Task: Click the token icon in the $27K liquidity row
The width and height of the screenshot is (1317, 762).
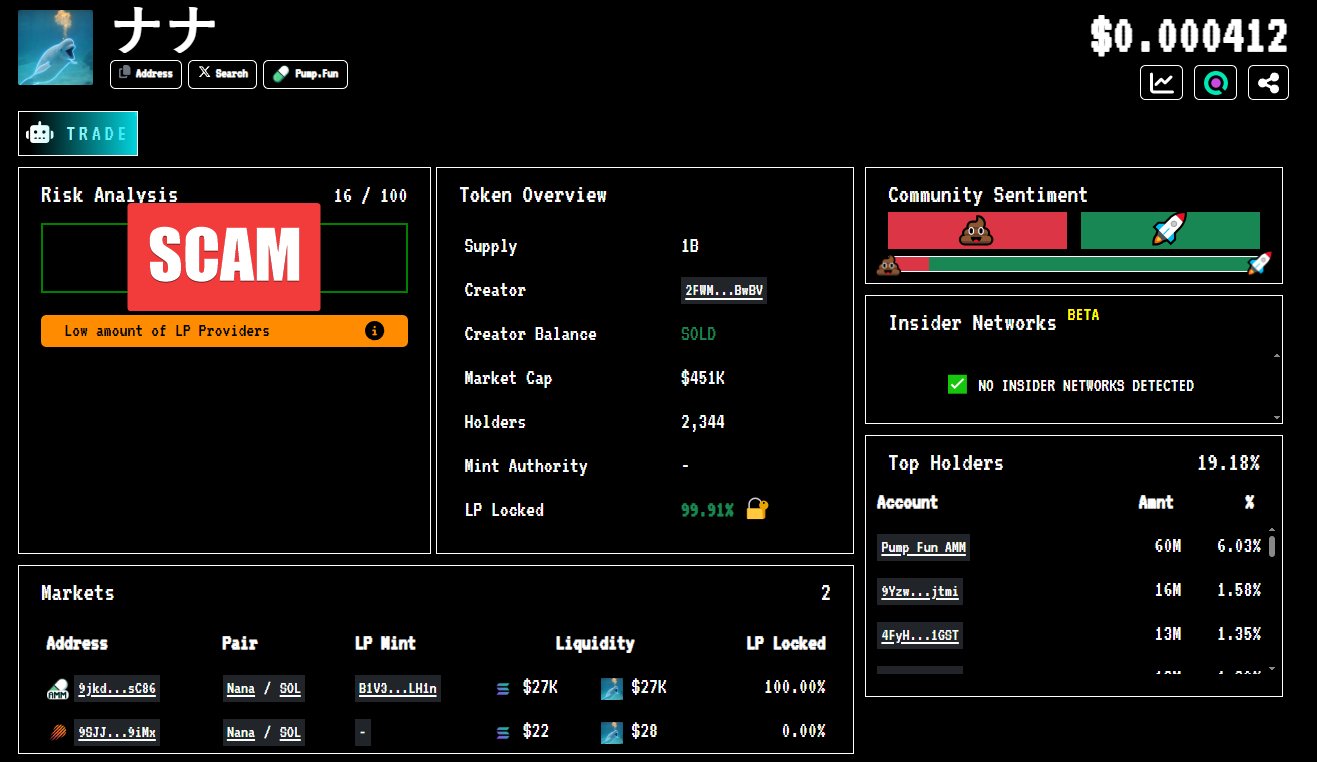Action: click(x=612, y=688)
